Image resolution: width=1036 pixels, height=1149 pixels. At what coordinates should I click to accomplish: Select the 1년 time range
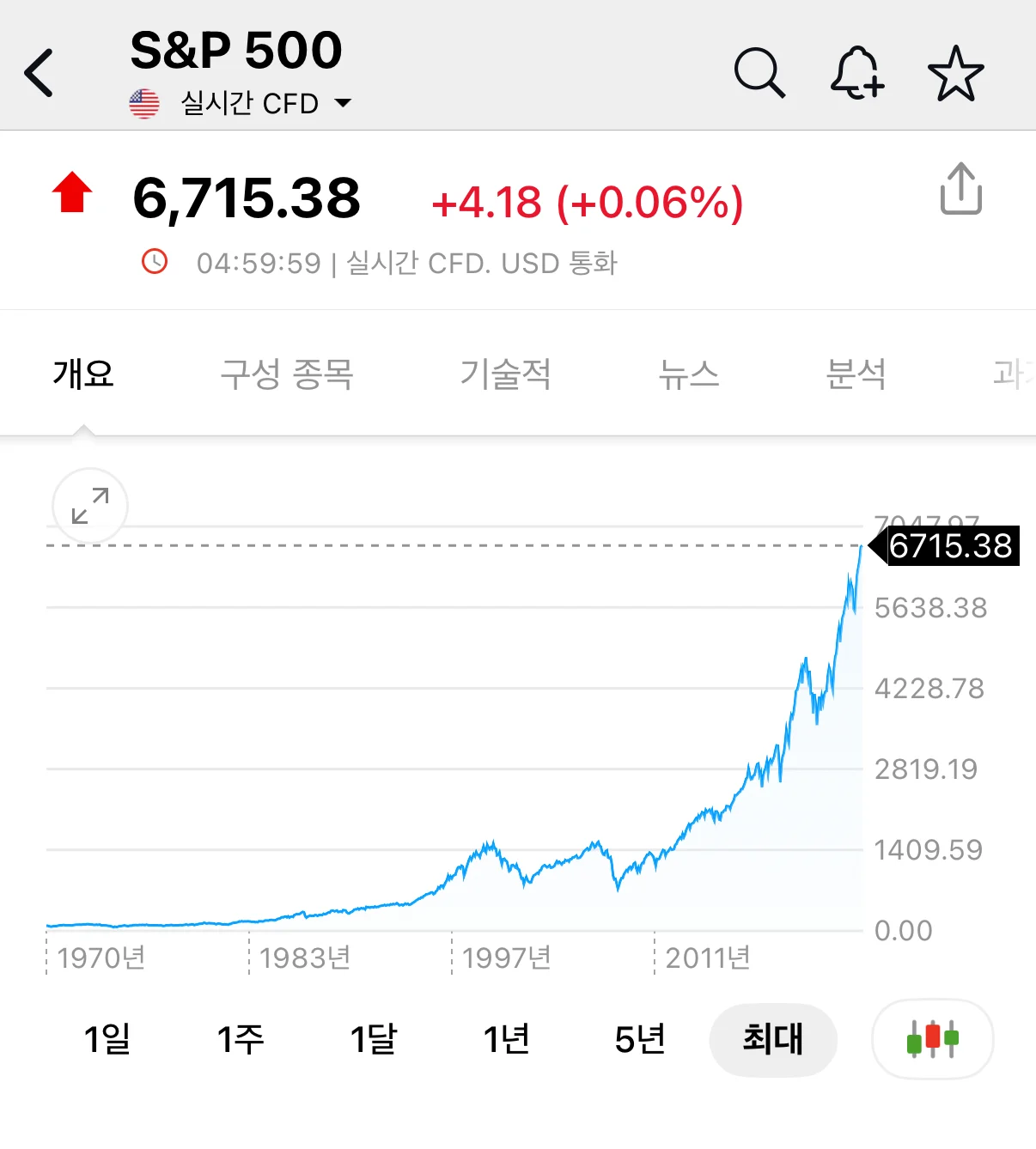pos(507,1039)
